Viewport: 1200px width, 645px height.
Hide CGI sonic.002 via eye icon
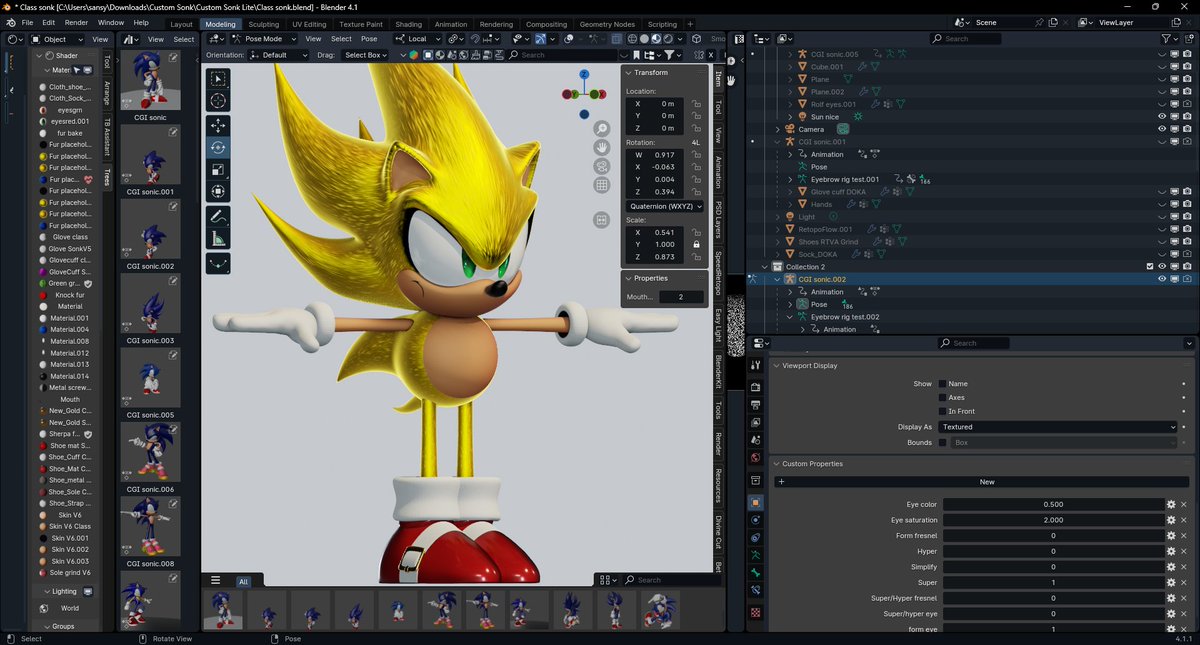point(1162,279)
